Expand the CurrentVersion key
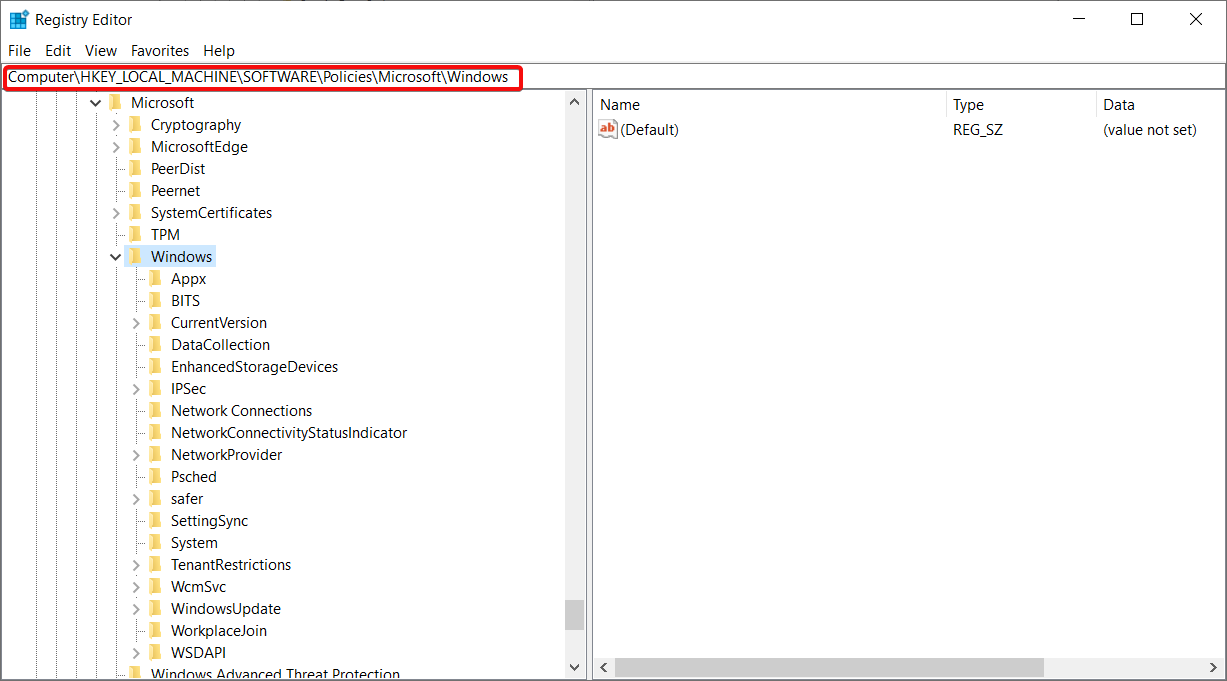This screenshot has height=681, width=1227. pyautogui.click(x=136, y=323)
